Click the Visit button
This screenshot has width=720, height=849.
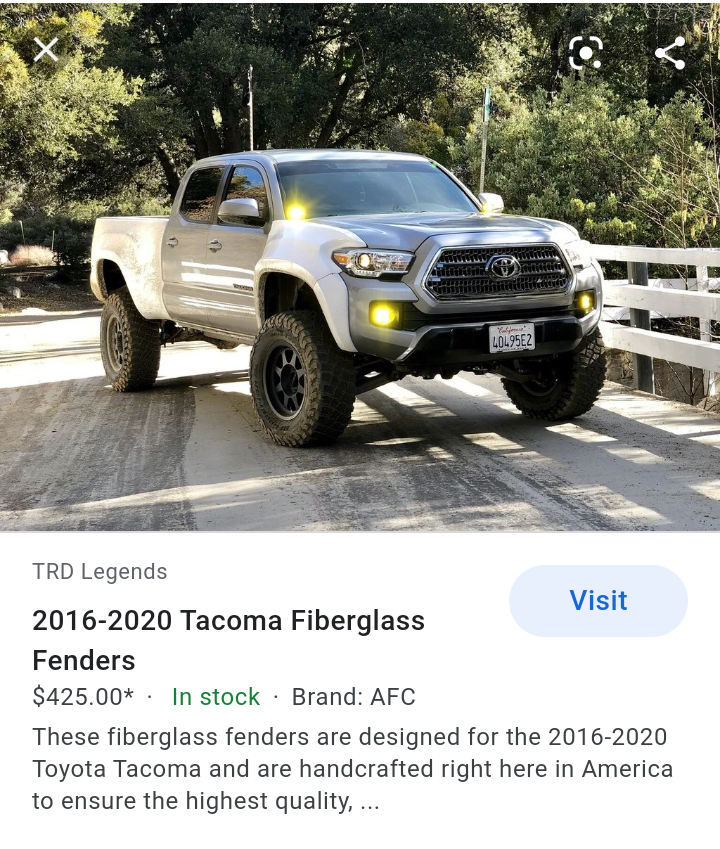(x=598, y=600)
